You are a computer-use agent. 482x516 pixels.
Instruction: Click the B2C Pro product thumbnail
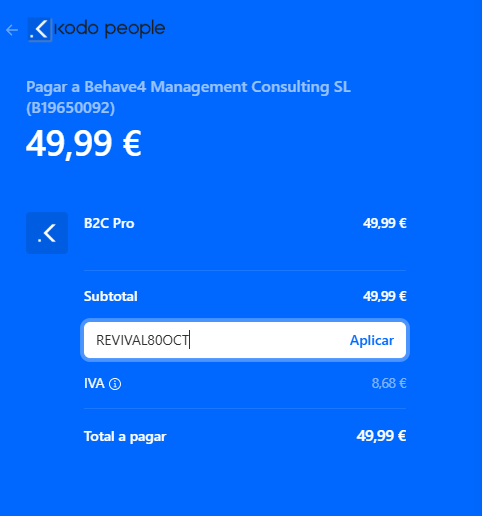click(47, 233)
